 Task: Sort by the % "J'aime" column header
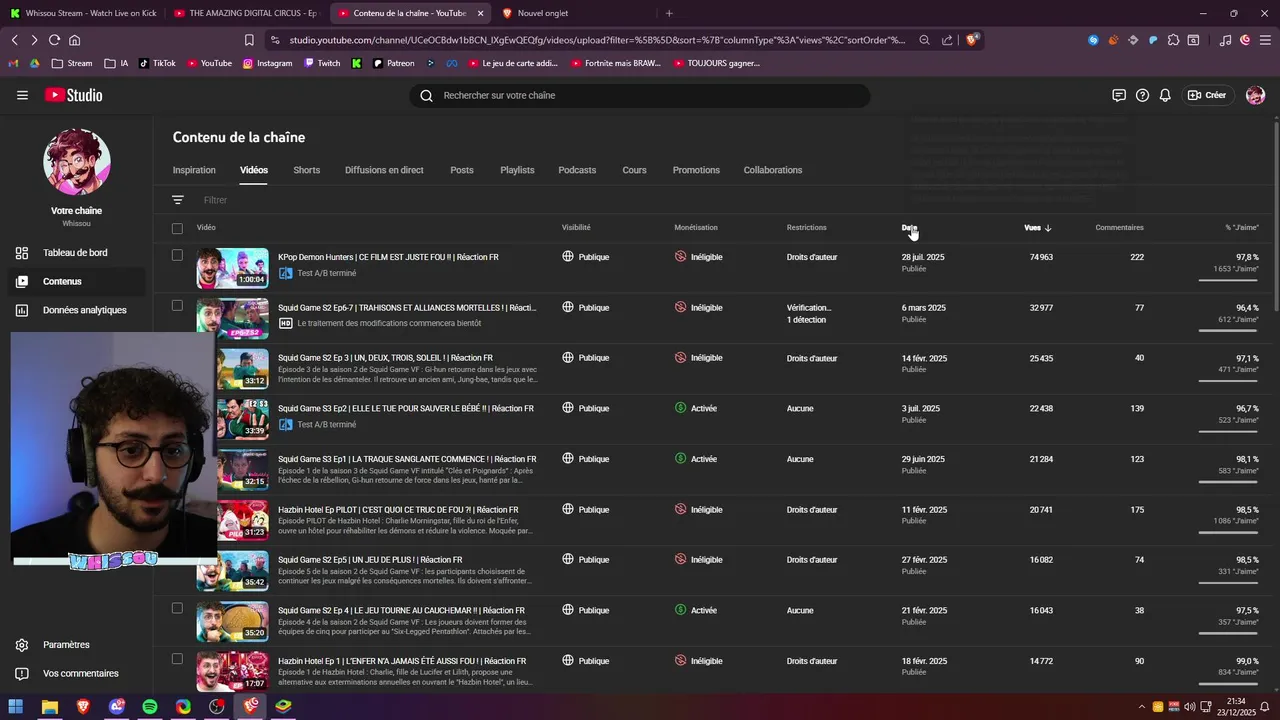[1242, 228]
